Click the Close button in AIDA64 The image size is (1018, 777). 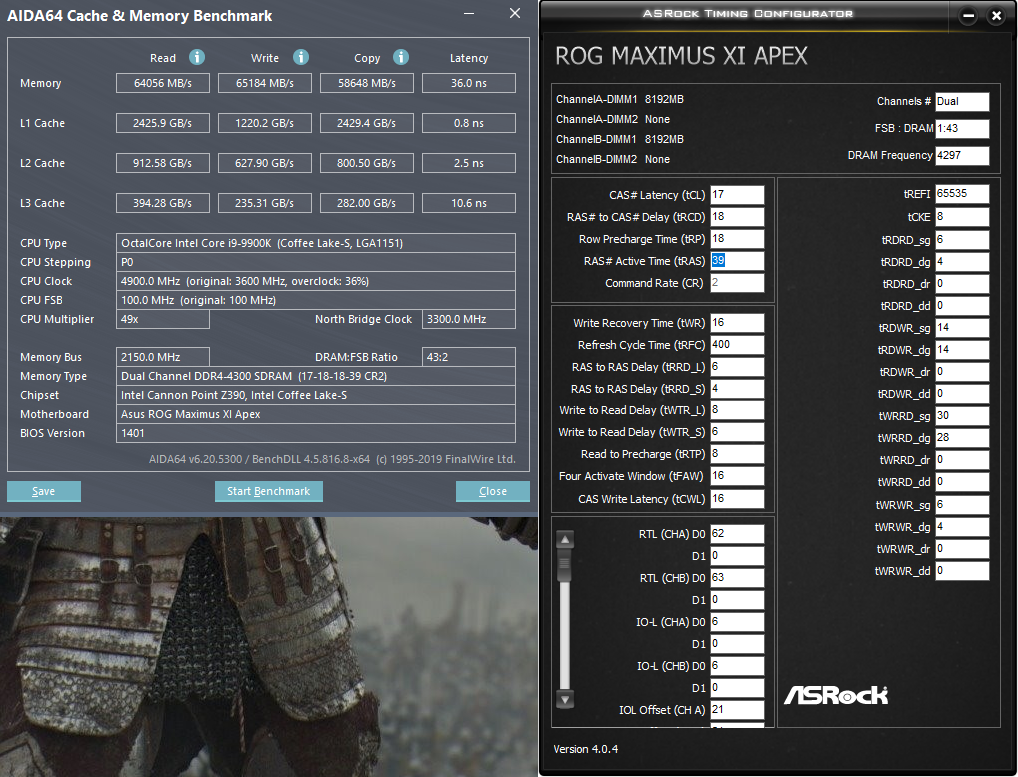click(x=493, y=491)
